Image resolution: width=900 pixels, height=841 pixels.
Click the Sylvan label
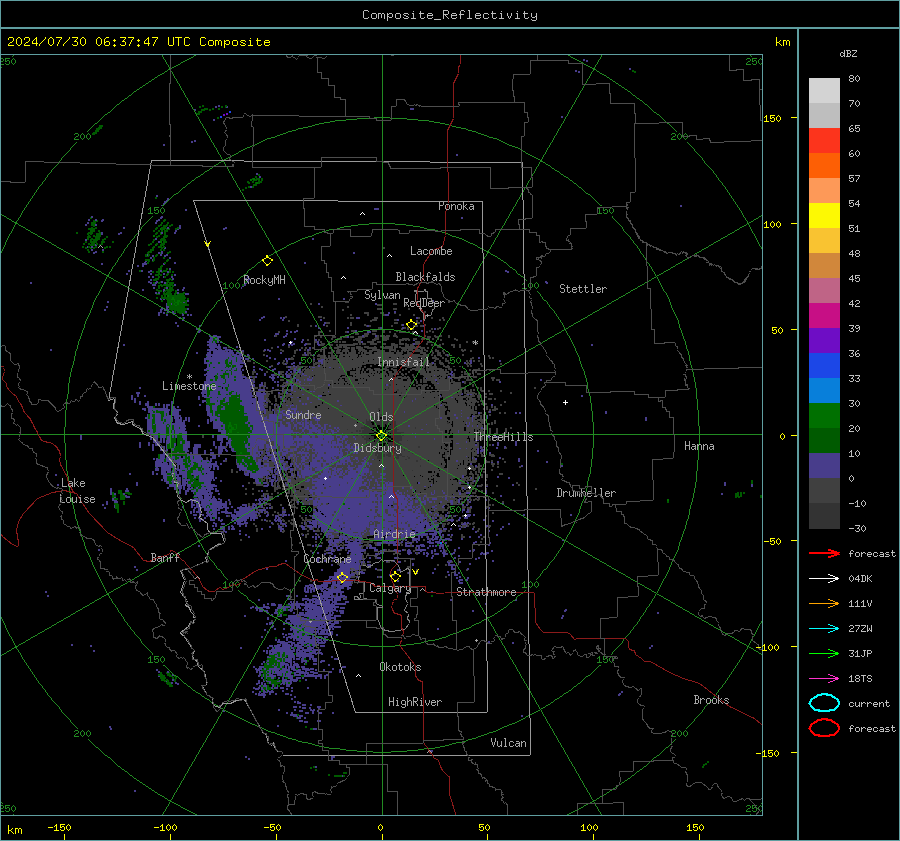[382, 295]
